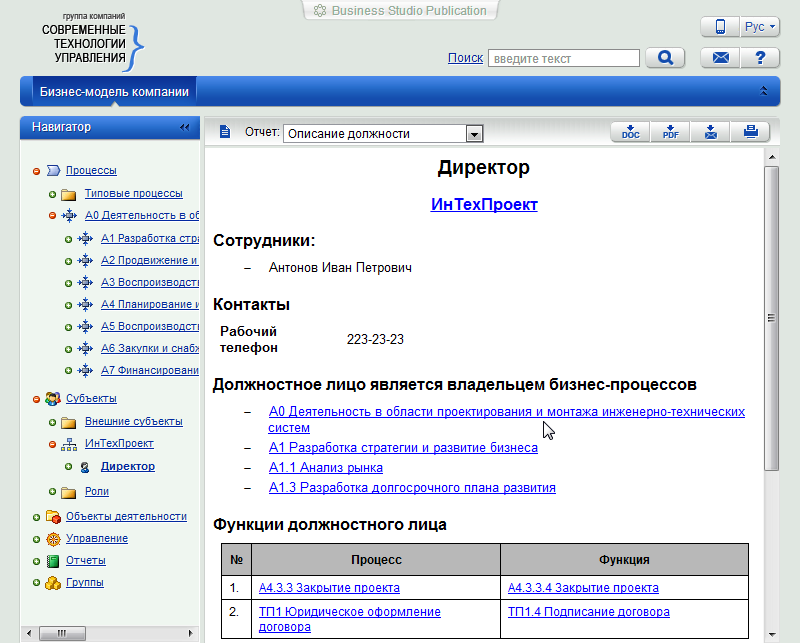Collapse the Navigator panel

point(184,127)
